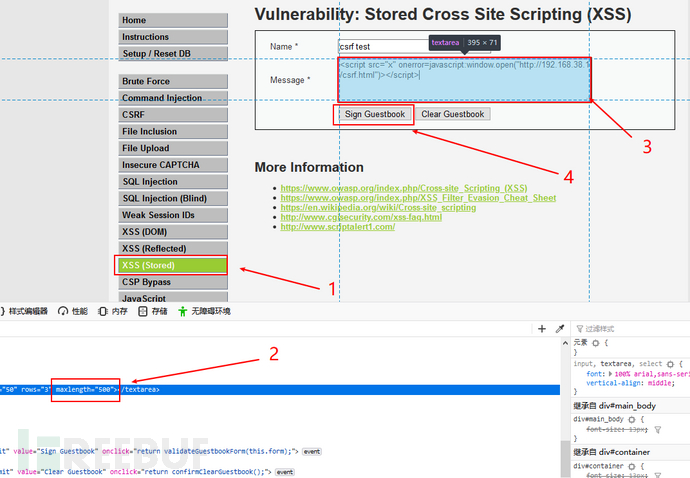Click onclick validateGuestbookForm attribute text
This screenshot has width=690, height=478.
pyautogui.click(x=200, y=452)
